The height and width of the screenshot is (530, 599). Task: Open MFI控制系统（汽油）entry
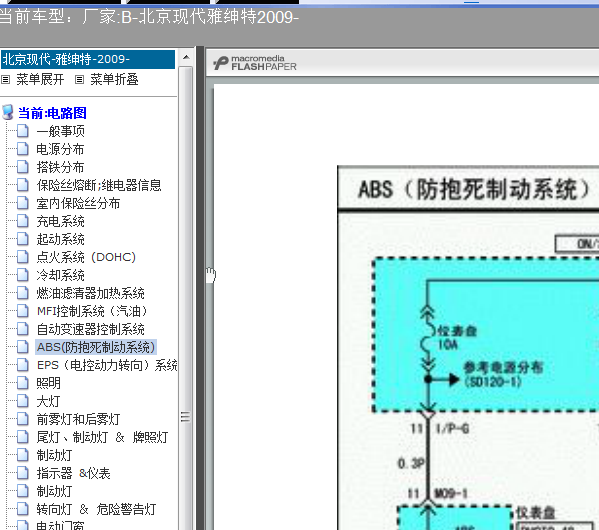pyautogui.click(x=92, y=311)
